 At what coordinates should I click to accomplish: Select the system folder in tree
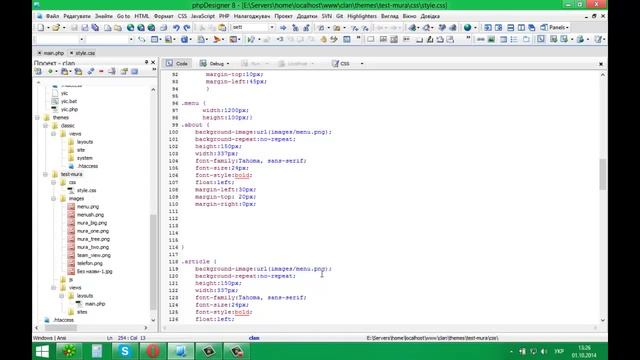(84, 158)
